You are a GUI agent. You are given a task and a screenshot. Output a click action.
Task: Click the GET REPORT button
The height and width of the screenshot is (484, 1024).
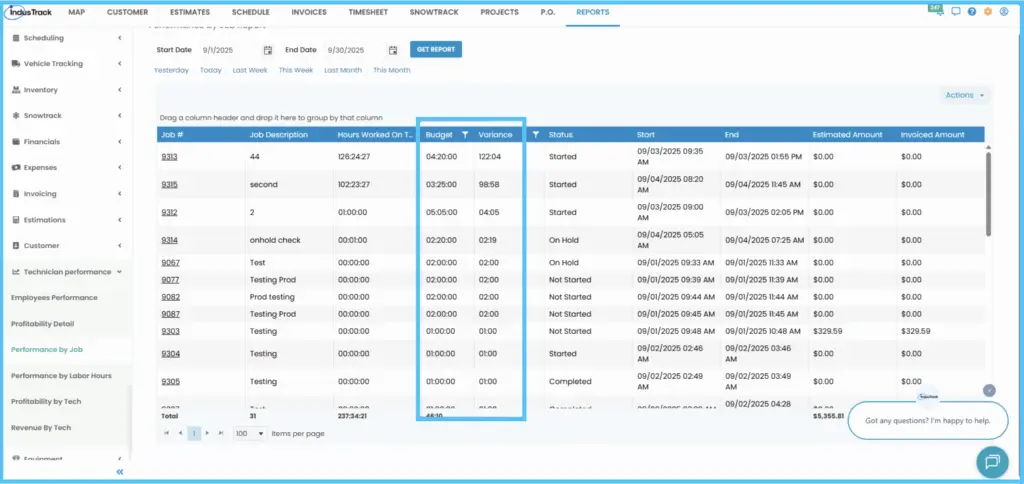436,50
